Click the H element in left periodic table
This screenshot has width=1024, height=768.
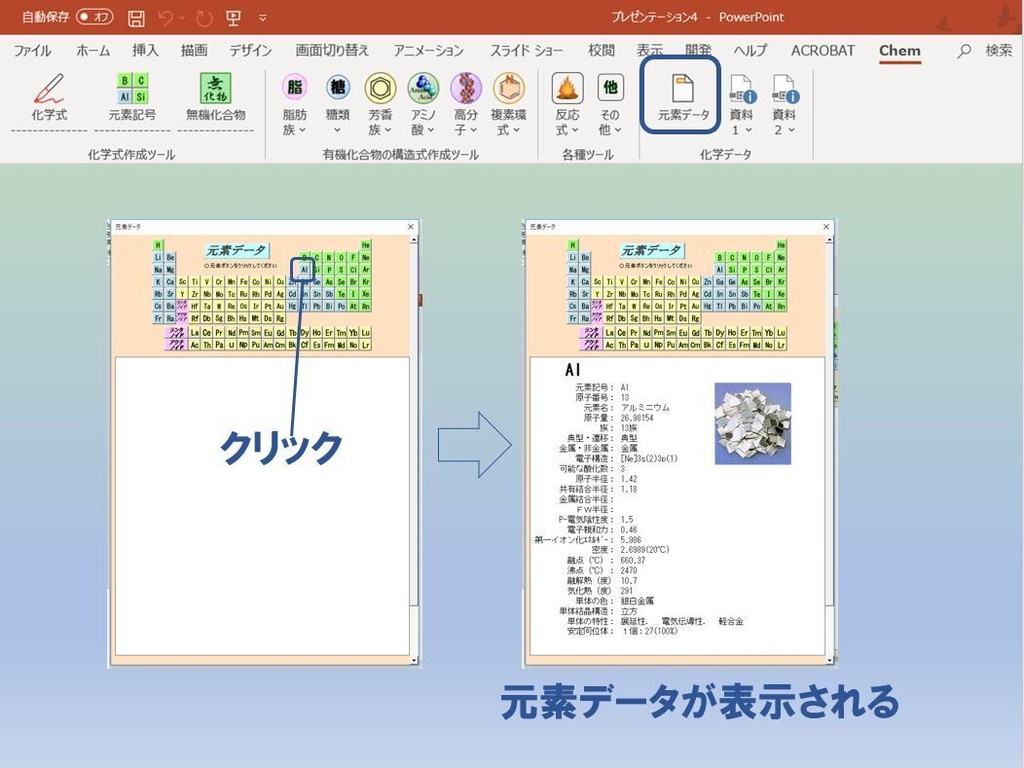click(x=158, y=245)
